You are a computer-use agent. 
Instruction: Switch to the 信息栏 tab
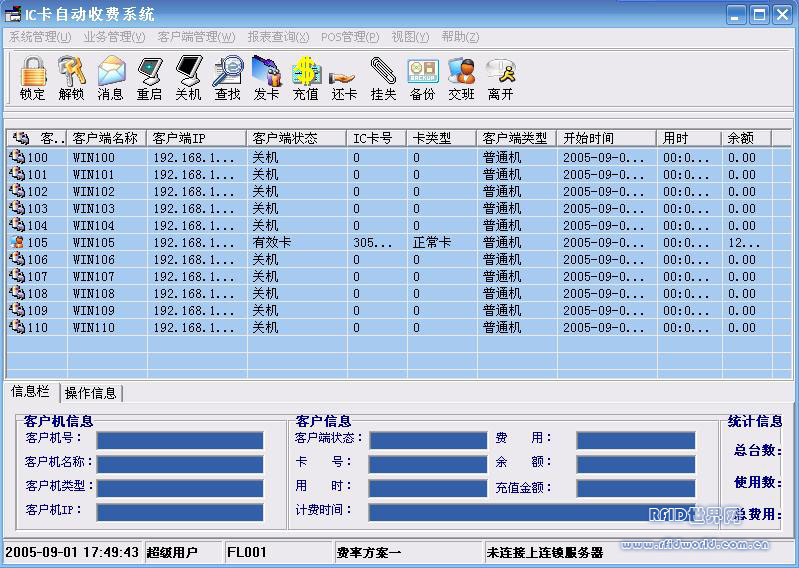(x=31, y=391)
